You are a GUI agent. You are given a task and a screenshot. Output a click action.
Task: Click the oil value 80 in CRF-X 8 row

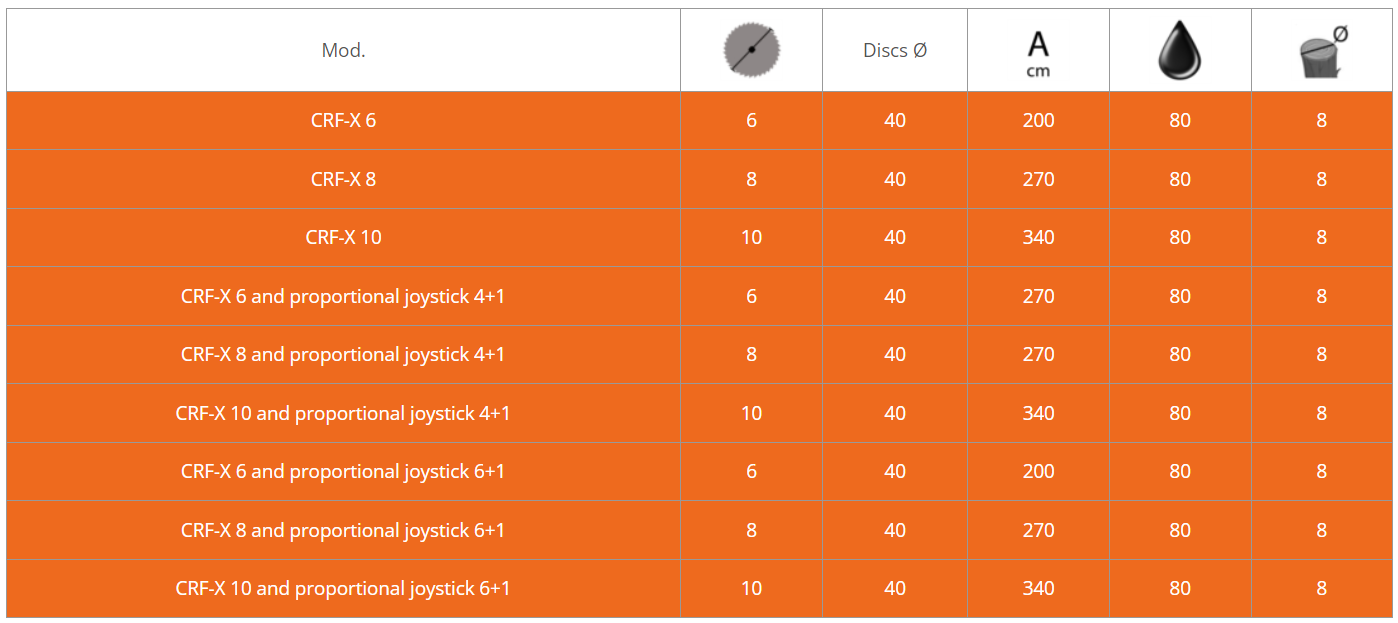click(1180, 179)
